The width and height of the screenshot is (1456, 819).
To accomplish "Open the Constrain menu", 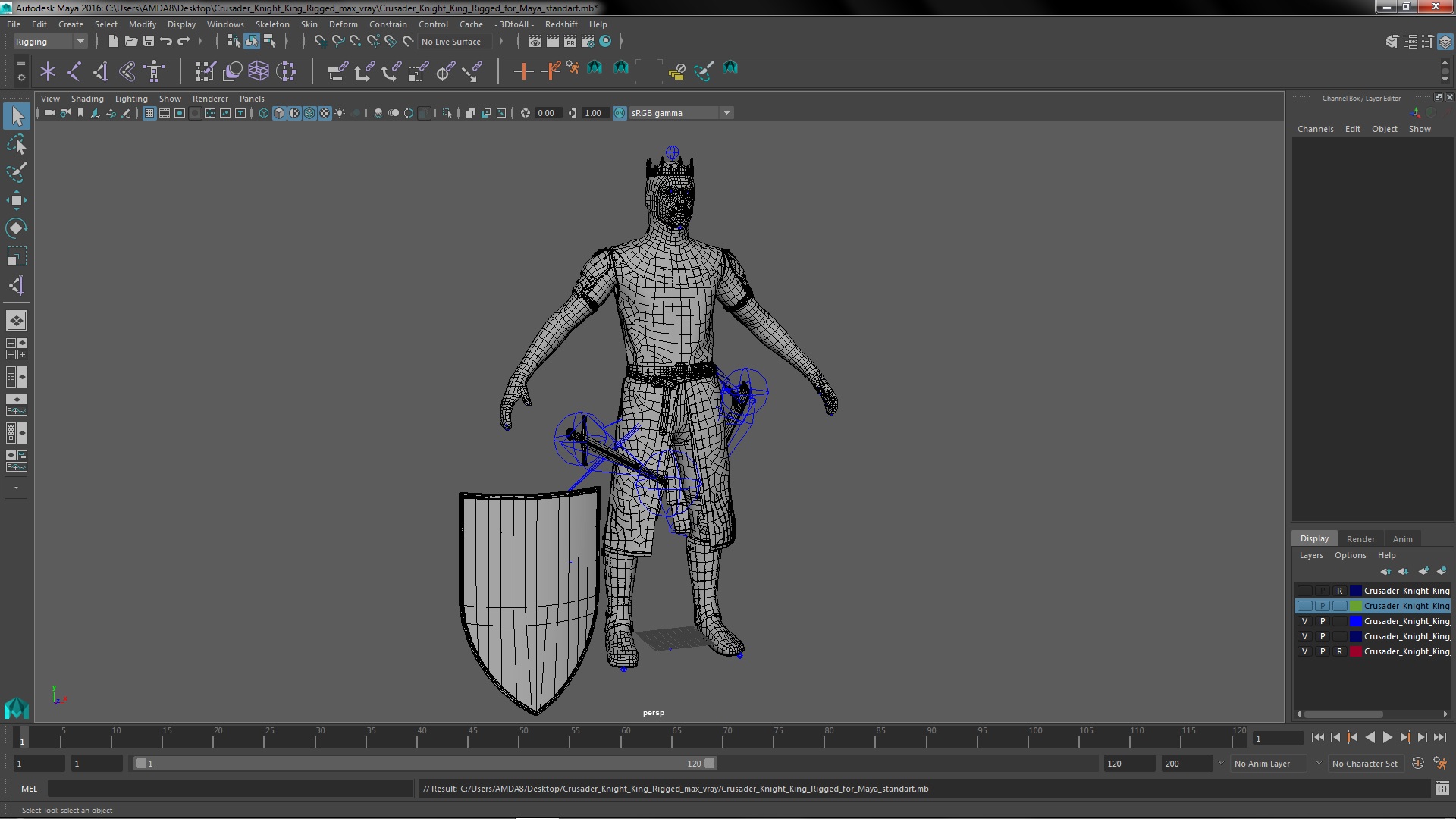I will [x=388, y=24].
